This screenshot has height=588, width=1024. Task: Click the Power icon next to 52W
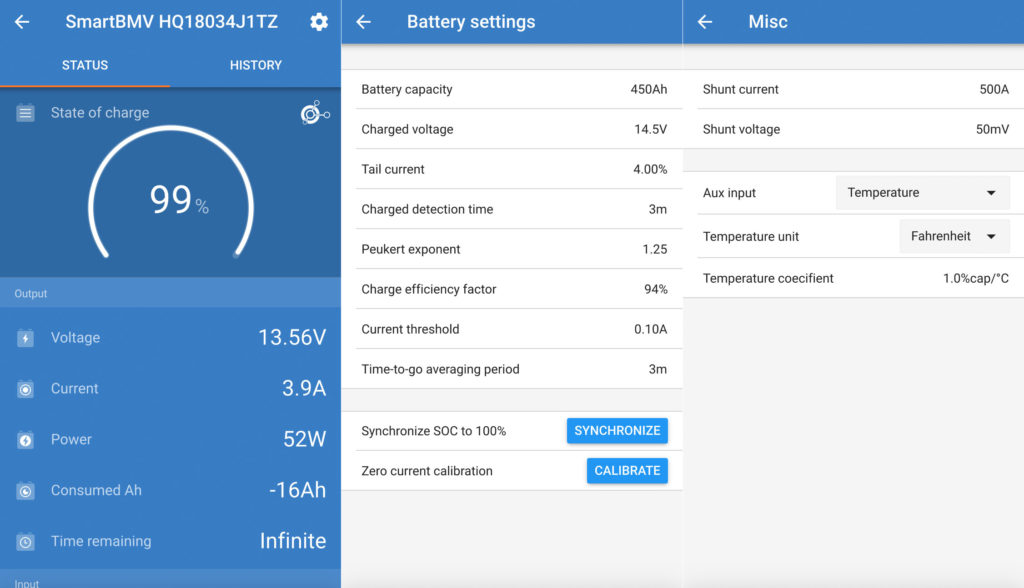[24, 440]
